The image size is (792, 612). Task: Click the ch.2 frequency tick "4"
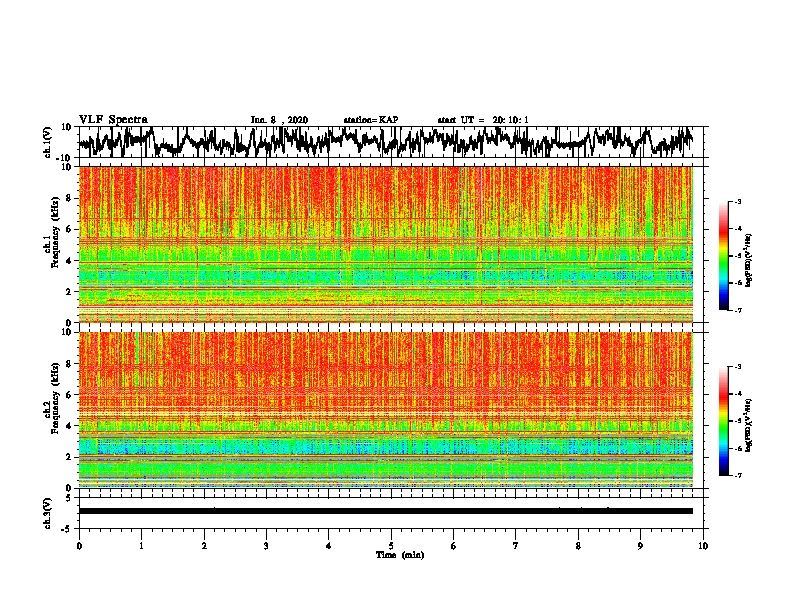click(x=70, y=426)
